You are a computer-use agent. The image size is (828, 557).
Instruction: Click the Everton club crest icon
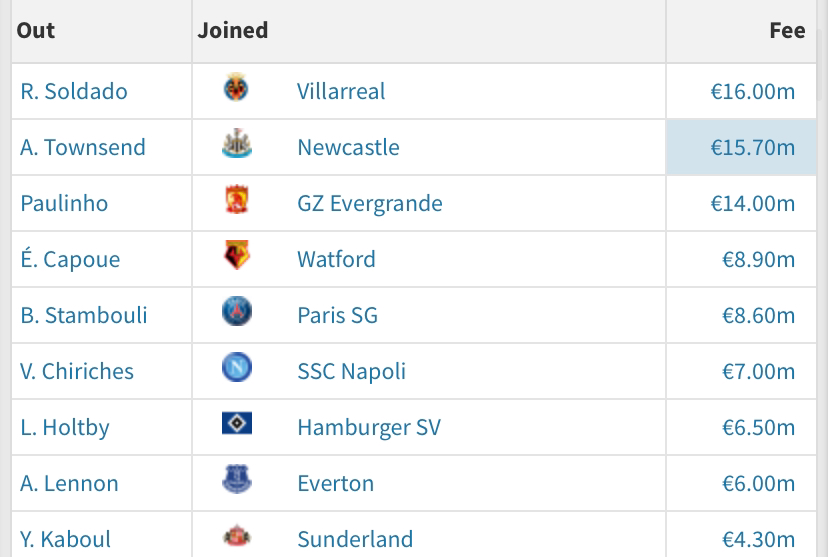tap(237, 479)
